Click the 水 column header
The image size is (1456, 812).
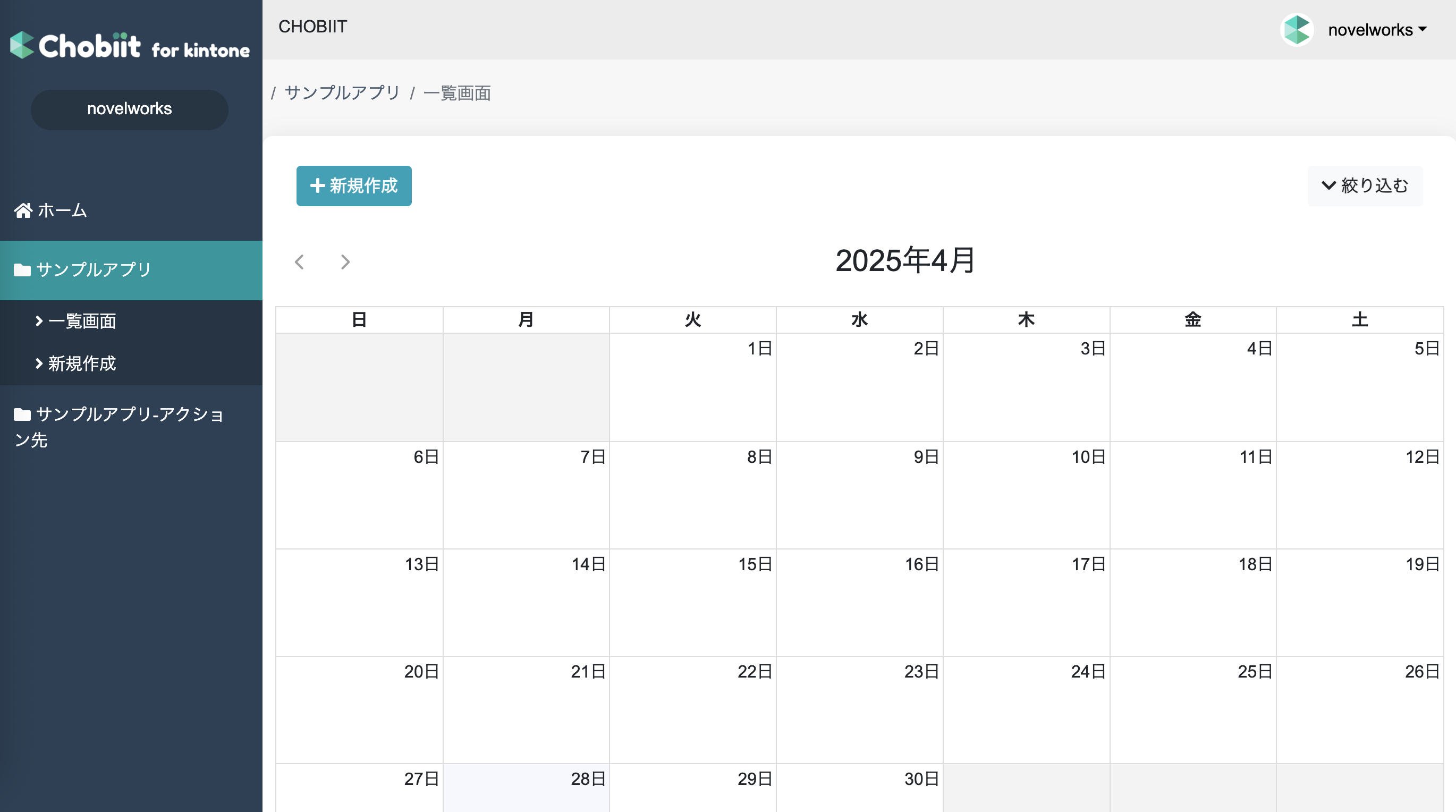[860, 320]
